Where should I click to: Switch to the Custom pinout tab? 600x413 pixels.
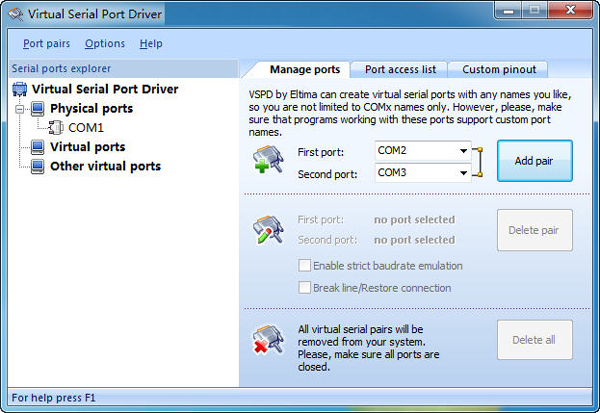coord(499,69)
